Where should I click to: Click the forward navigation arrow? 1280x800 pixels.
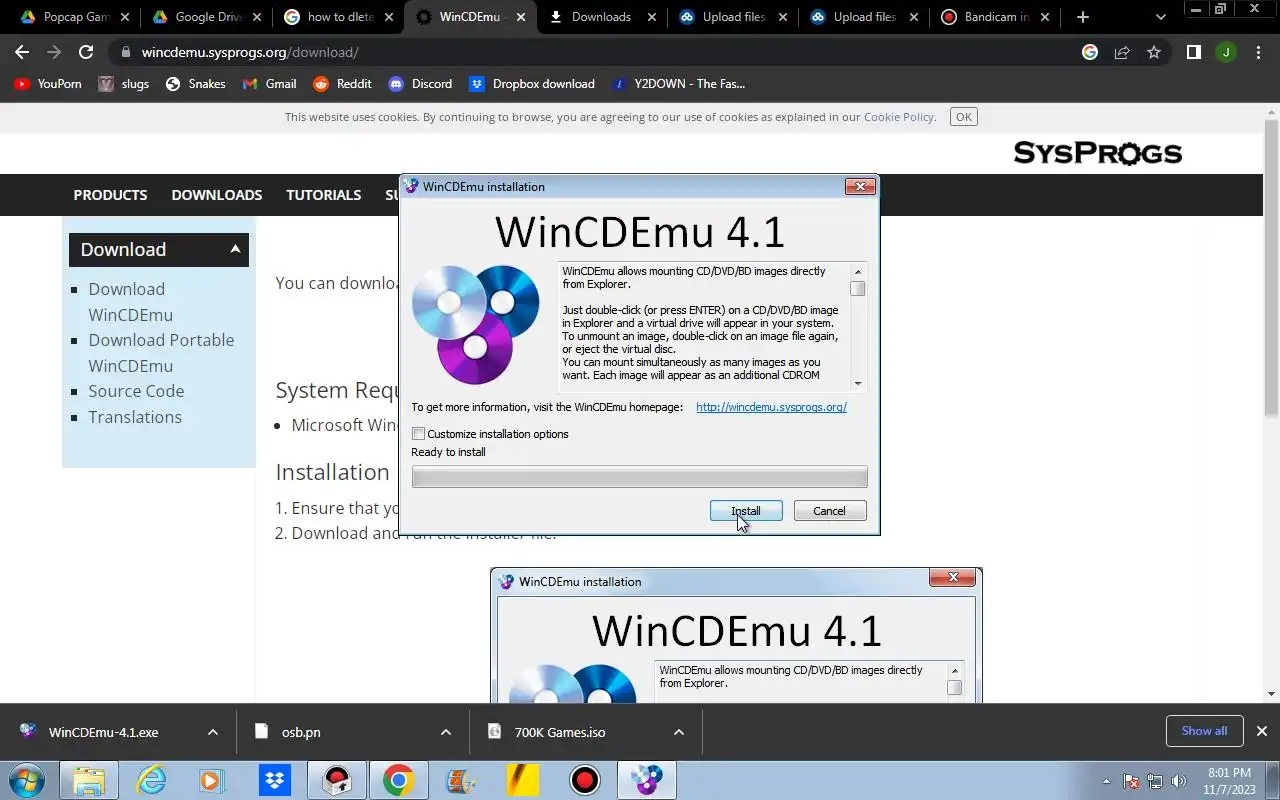click(54, 52)
